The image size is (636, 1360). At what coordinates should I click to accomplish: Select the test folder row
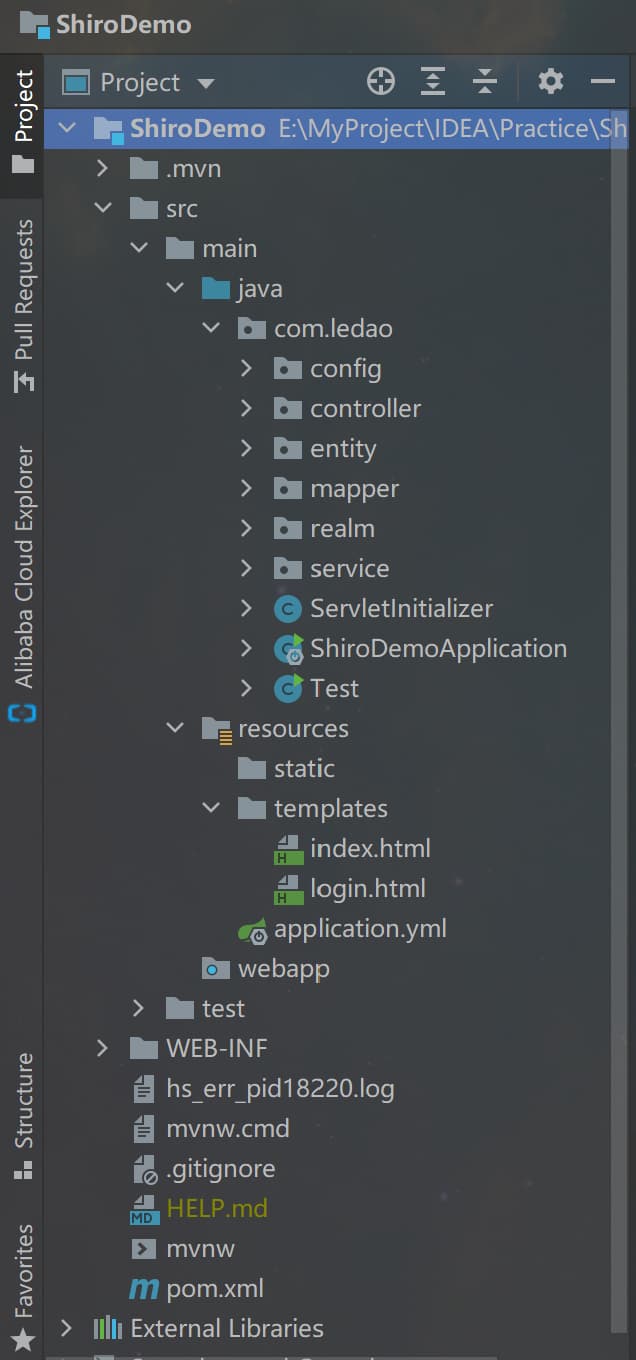click(326, 1008)
